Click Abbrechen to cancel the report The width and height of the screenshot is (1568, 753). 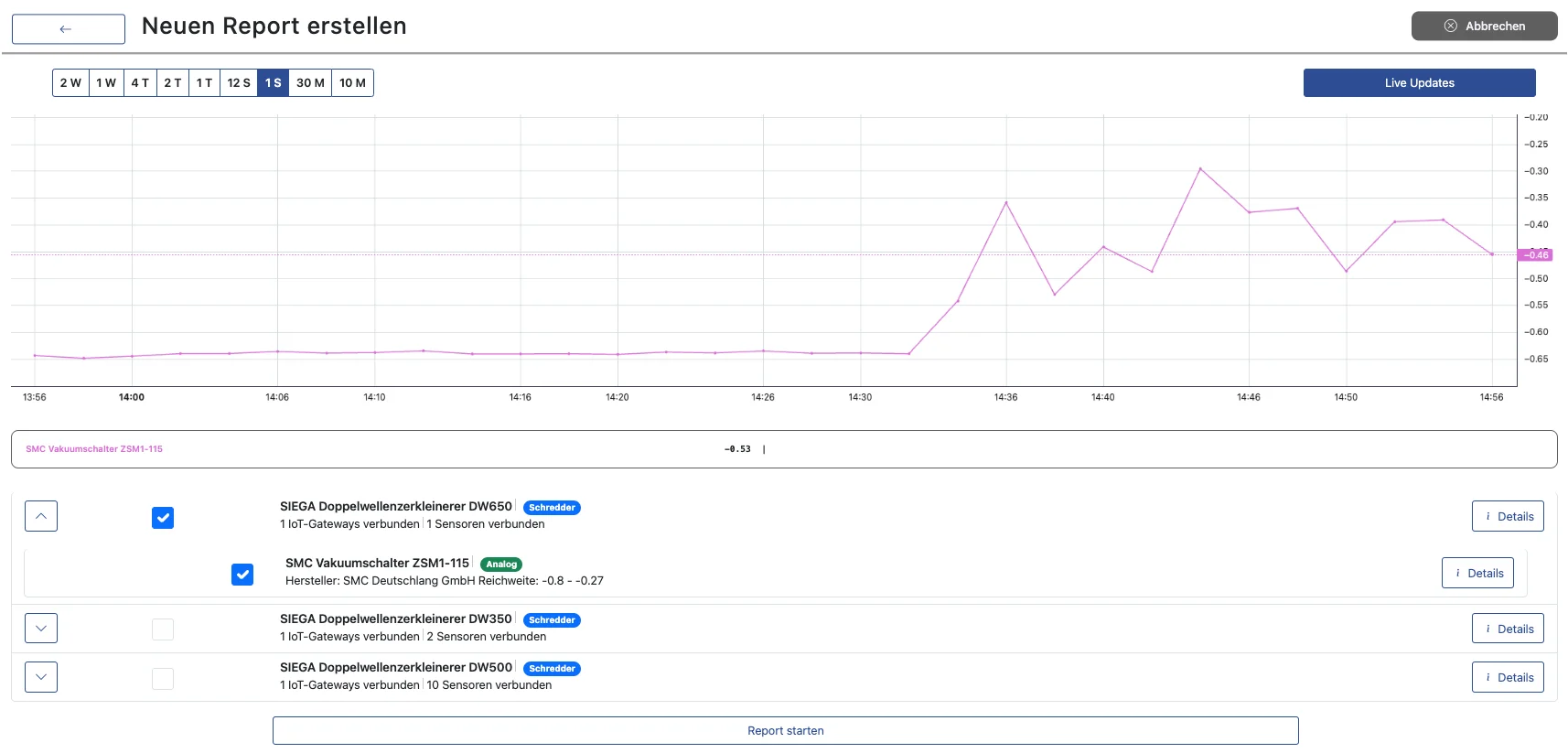[1484, 27]
